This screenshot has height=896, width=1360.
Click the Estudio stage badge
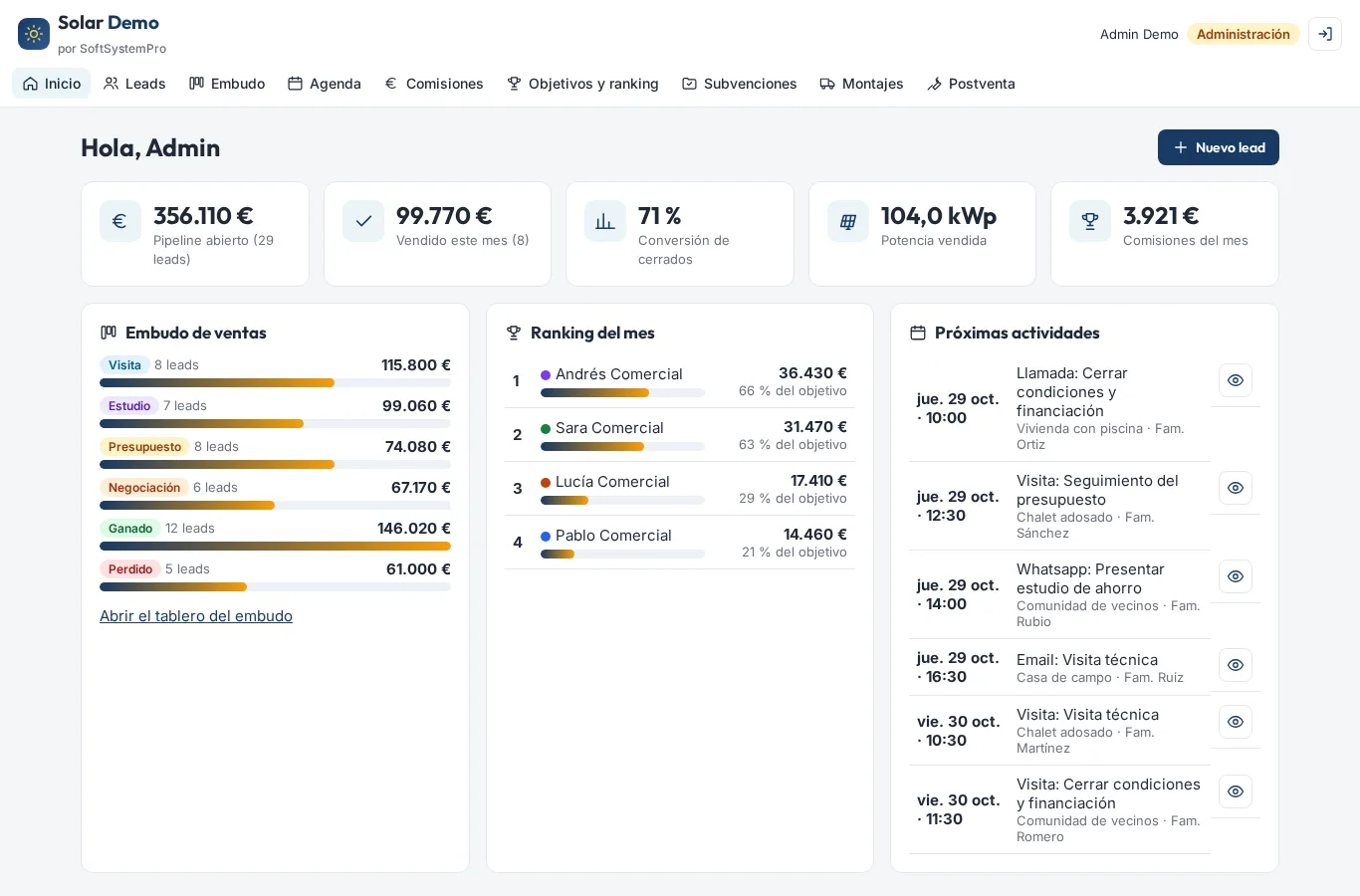coord(129,406)
